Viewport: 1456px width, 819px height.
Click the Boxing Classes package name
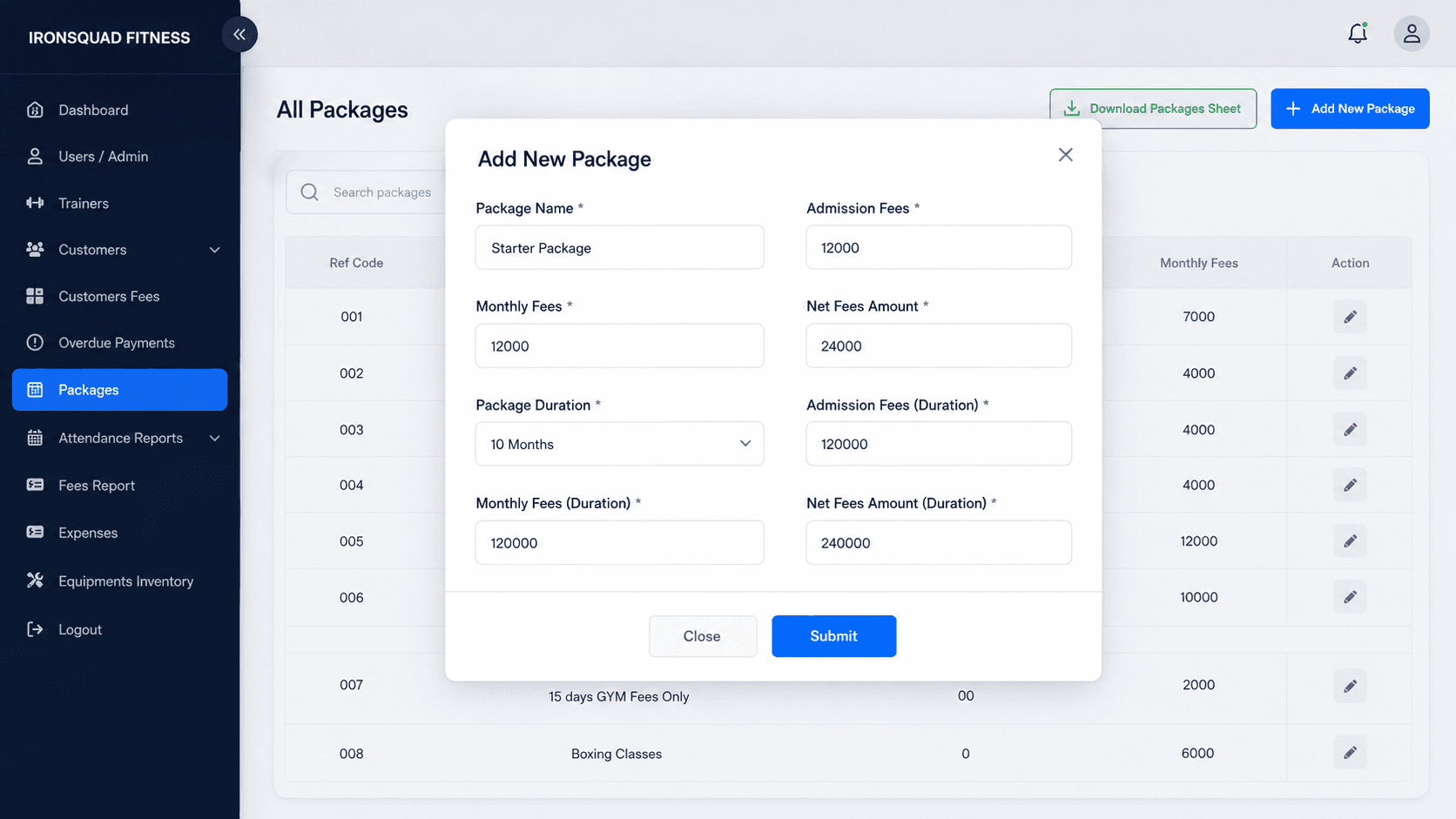[617, 754]
